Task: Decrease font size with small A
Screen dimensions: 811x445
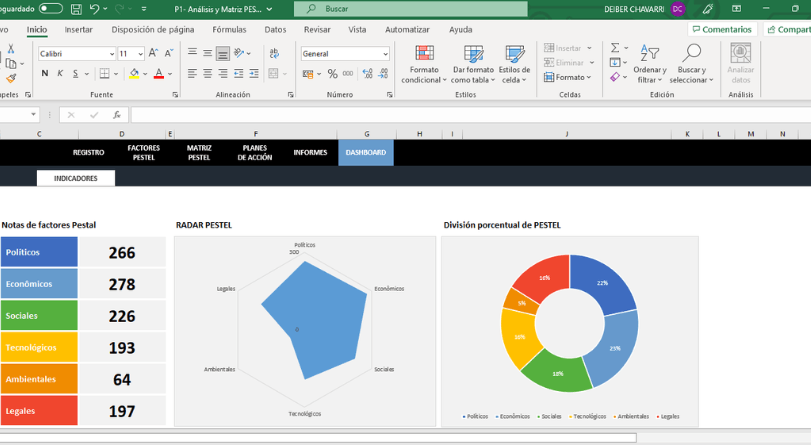Action: pos(169,53)
